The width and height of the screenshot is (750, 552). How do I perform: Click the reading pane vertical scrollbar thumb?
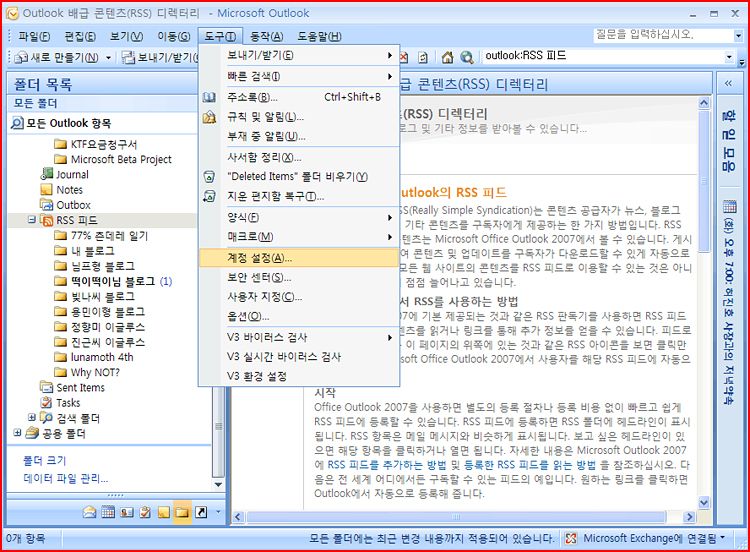(704, 180)
